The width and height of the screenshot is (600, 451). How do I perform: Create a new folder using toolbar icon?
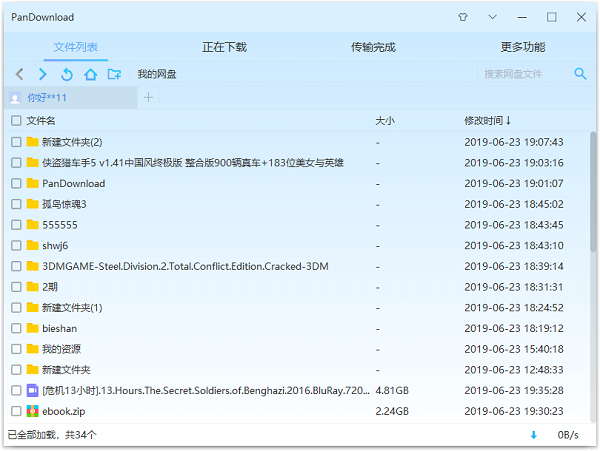click(x=114, y=74)
